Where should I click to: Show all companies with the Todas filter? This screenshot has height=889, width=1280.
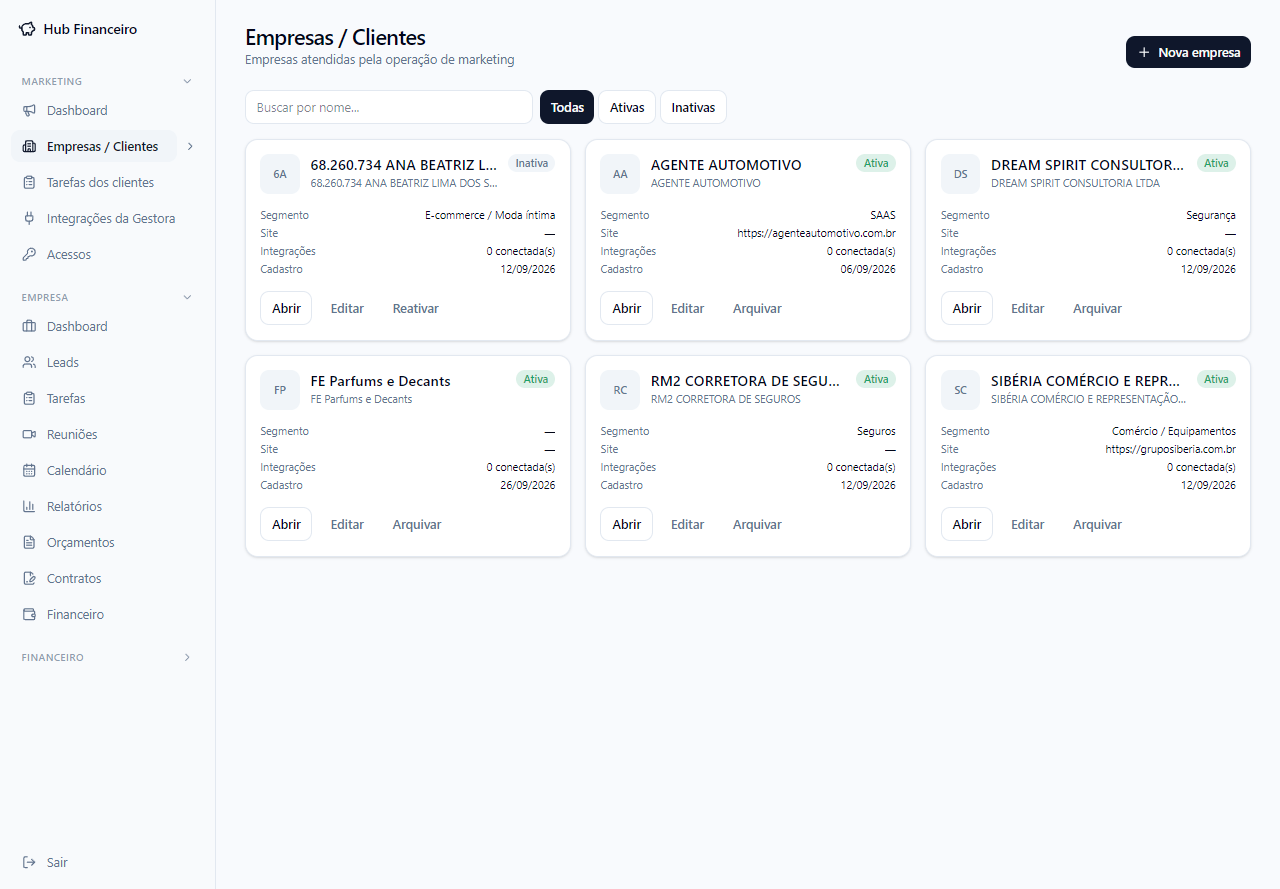coord(567,107)
